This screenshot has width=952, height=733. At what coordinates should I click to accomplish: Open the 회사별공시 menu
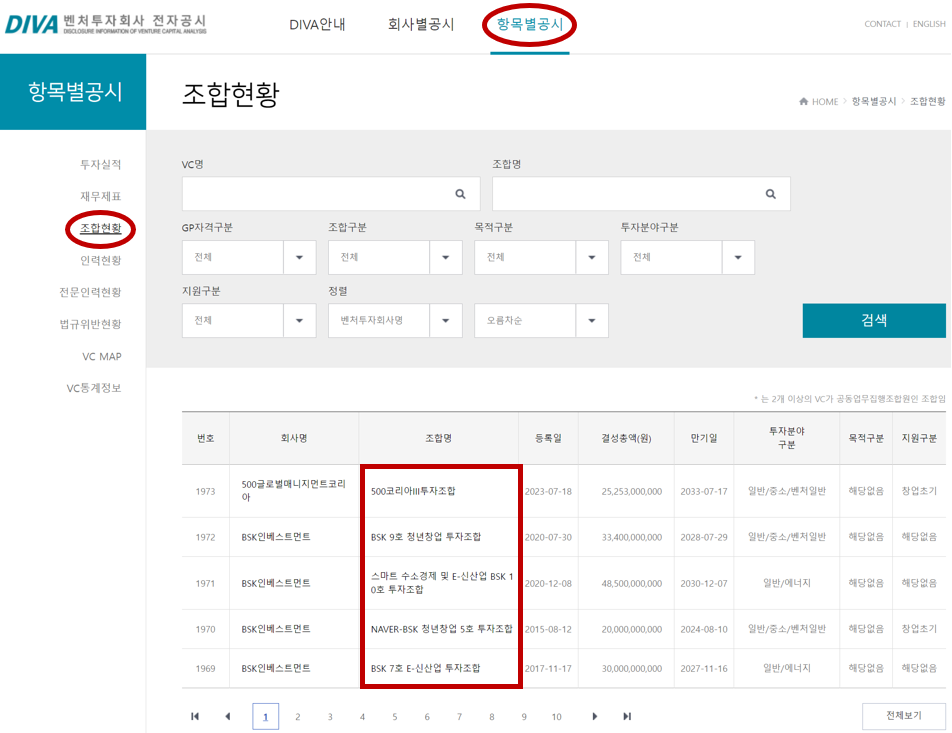pos(421,24)
